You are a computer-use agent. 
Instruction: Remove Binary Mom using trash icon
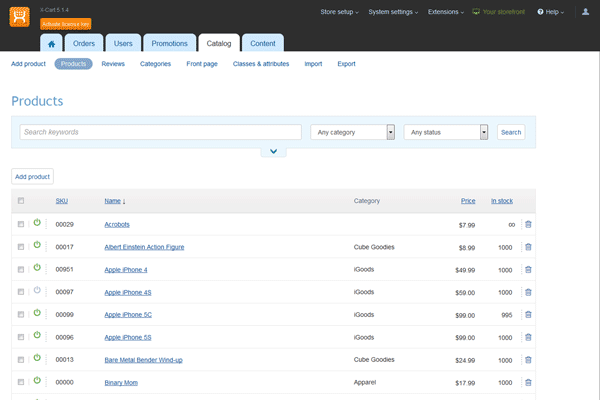coord(528,382)
